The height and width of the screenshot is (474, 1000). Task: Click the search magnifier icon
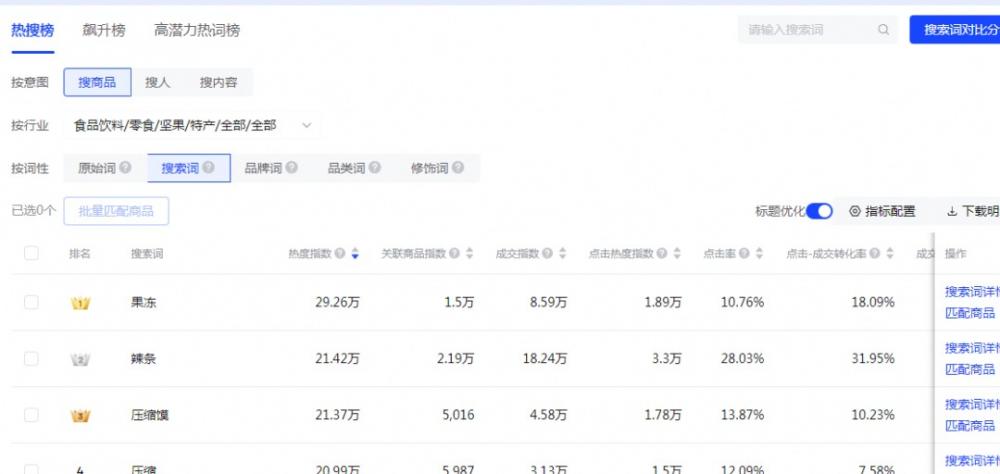883,29
